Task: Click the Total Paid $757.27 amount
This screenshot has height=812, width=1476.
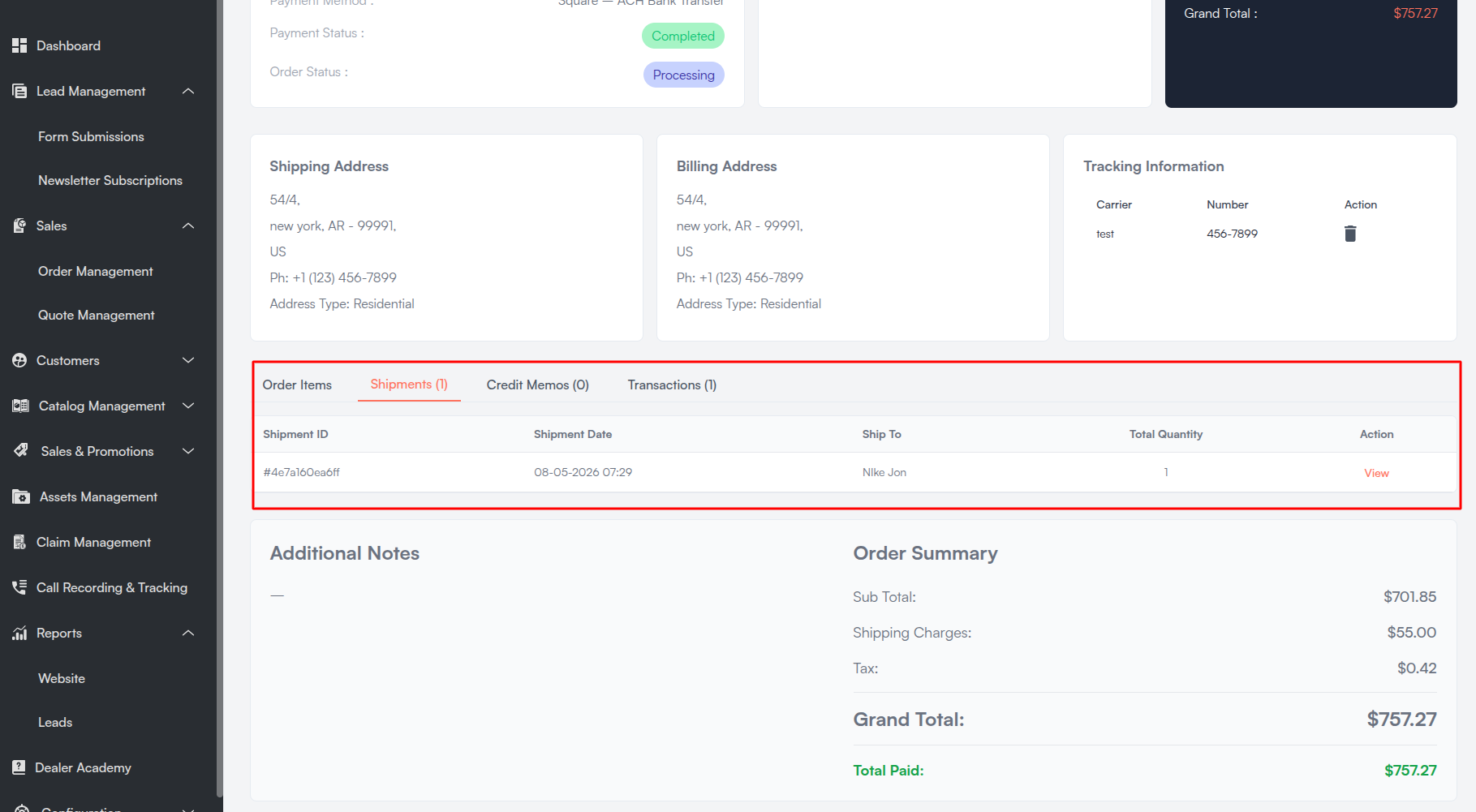Action: click(1410, 771)
